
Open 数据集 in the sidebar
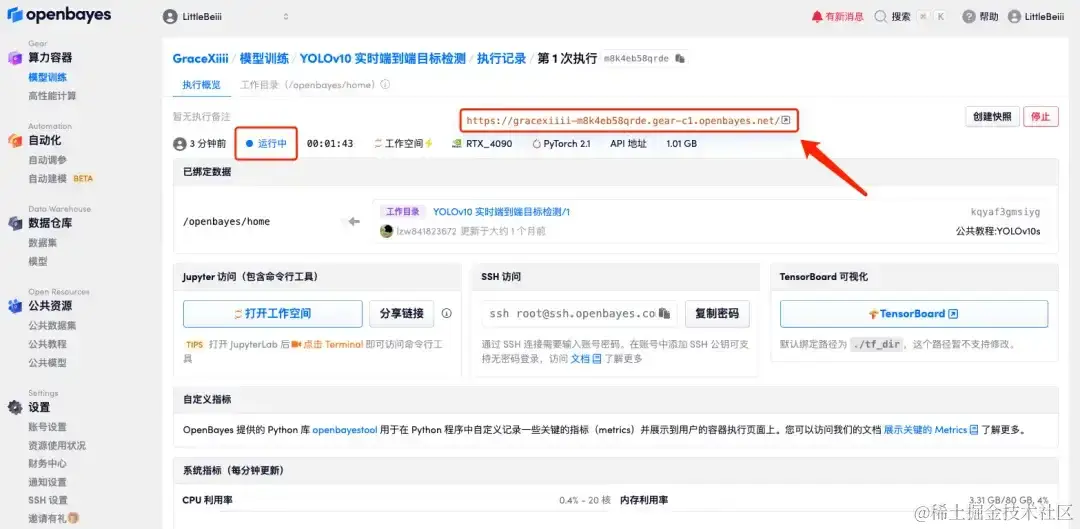43,242
